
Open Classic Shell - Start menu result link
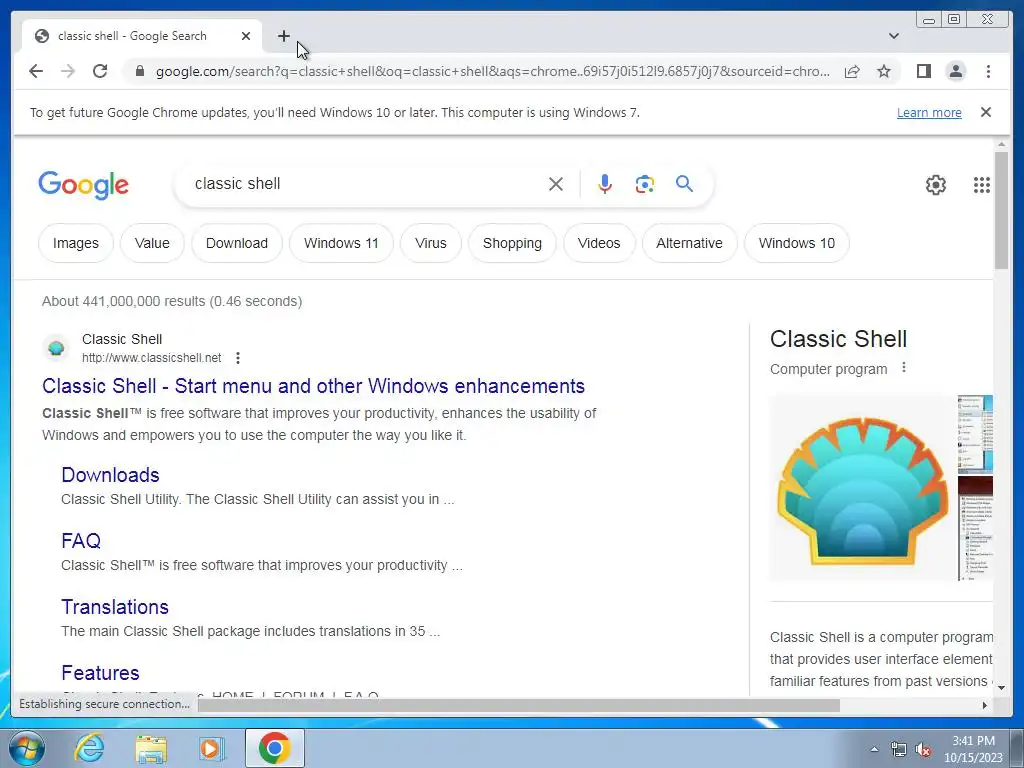coord(313,386)
